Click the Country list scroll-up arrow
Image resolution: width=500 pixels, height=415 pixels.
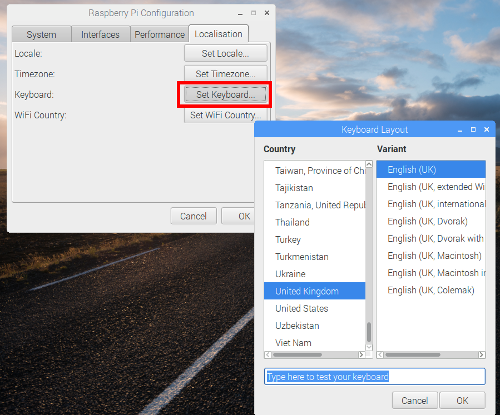[369, 164]
